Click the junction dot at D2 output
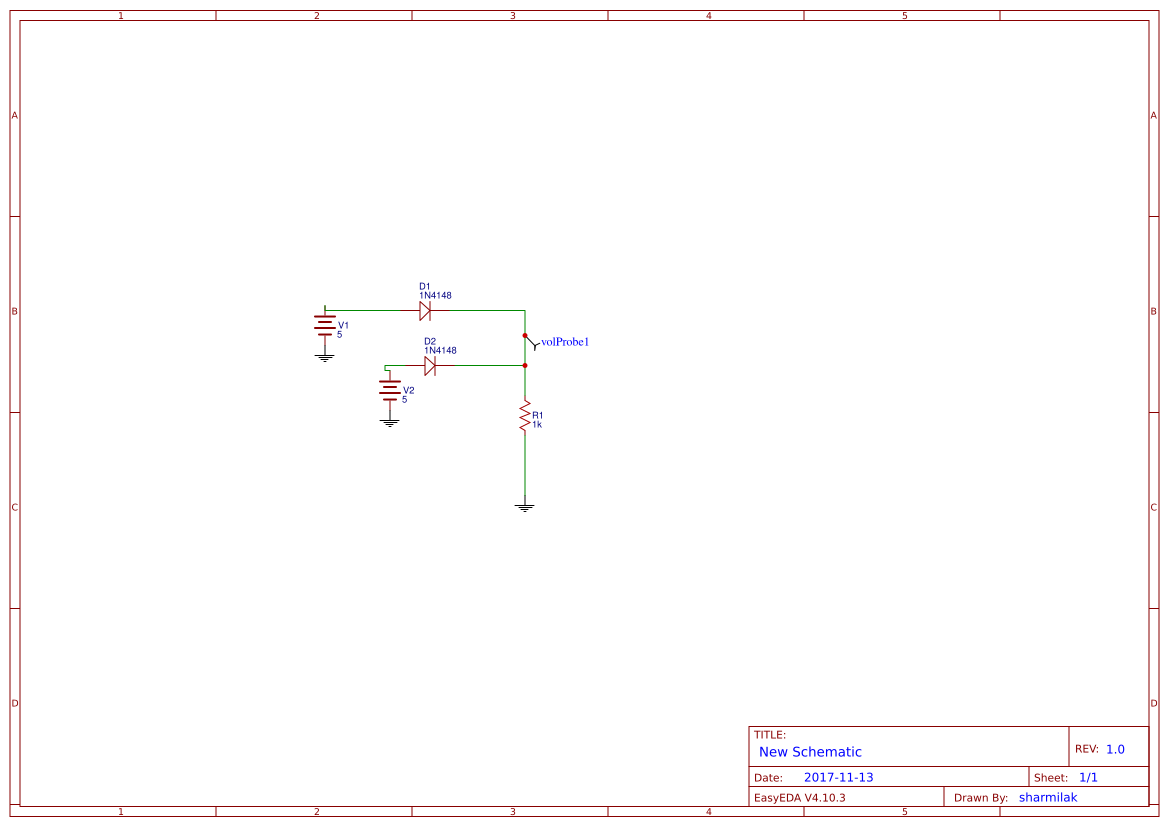The height and width of the screenshot is (827, 1169). (525, 365)
